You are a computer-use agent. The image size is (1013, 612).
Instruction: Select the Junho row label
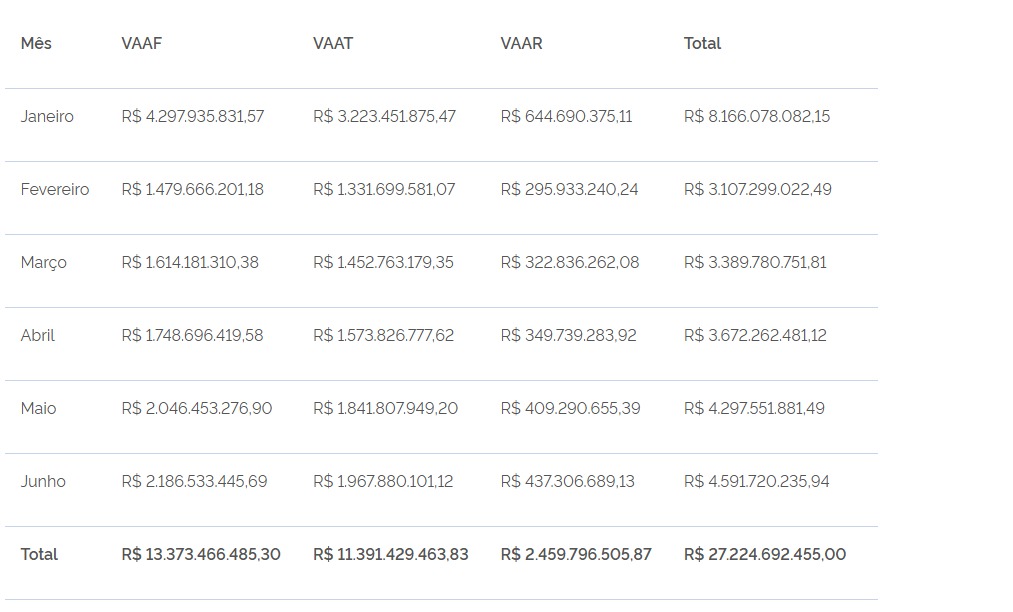tap(43, 481)
